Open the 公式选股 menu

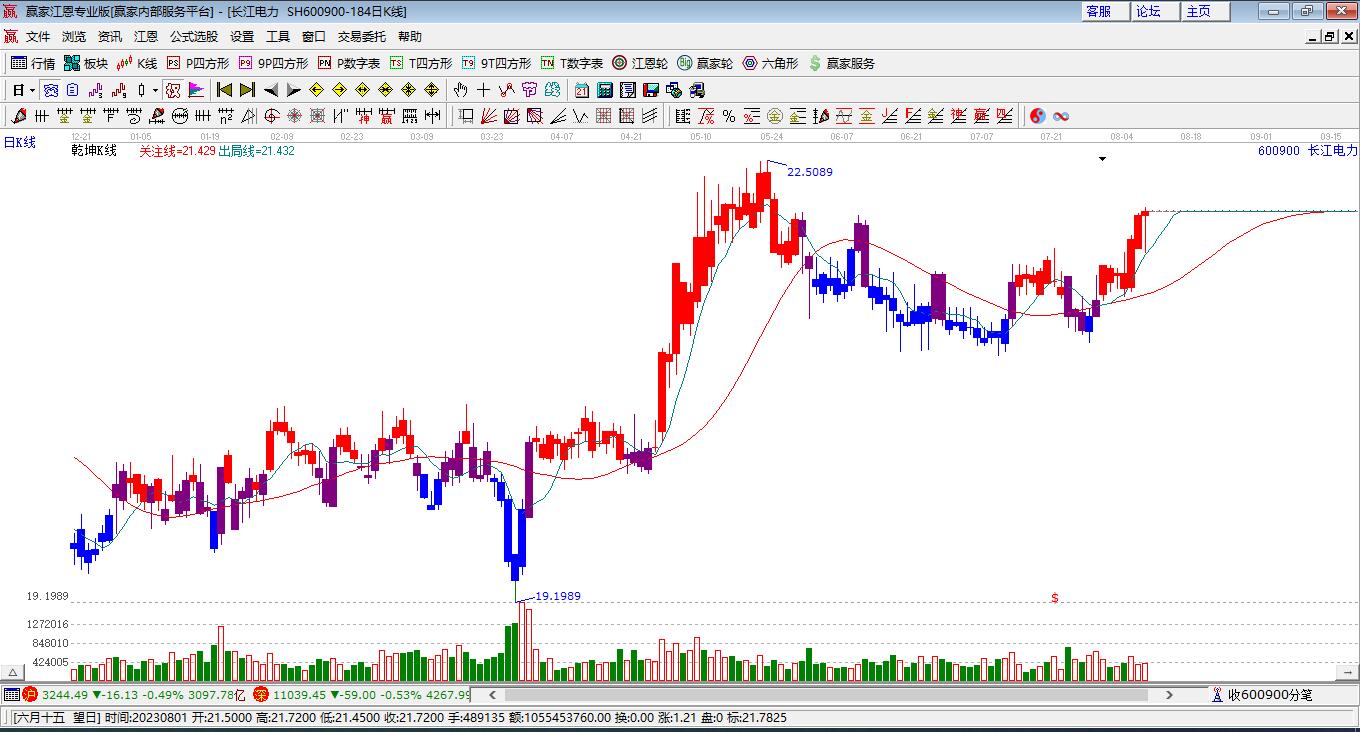[x=194, y=36]
